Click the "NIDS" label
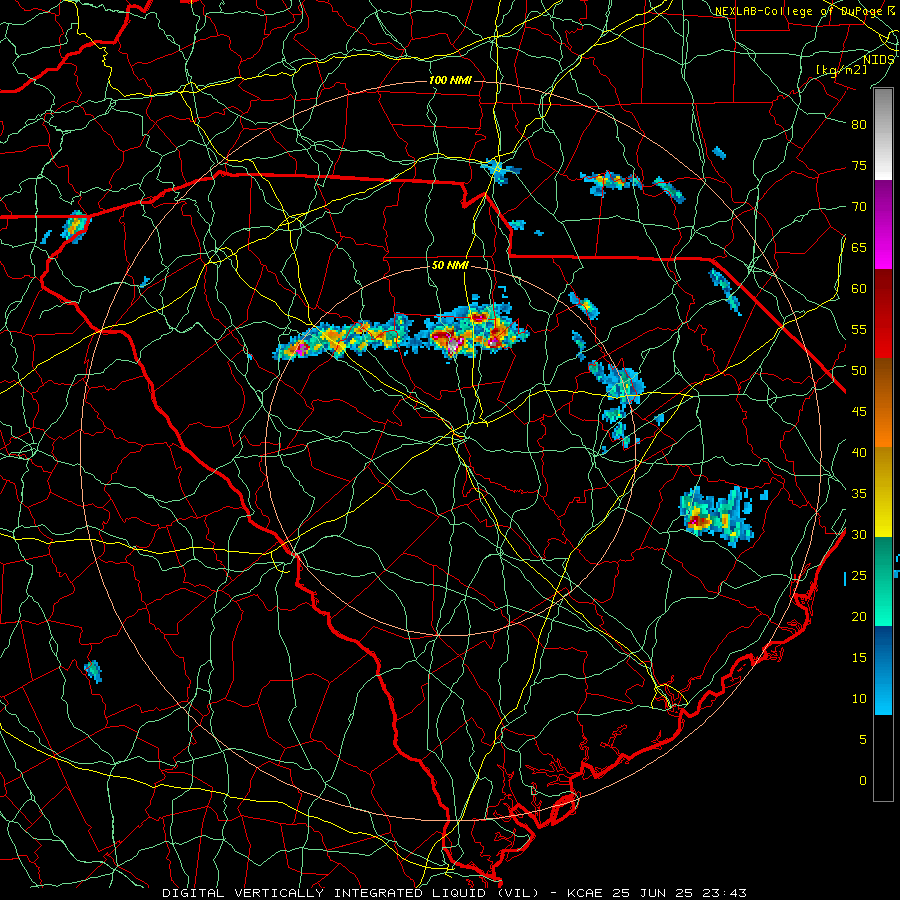900x900 pixels. (x=878, y=60)
